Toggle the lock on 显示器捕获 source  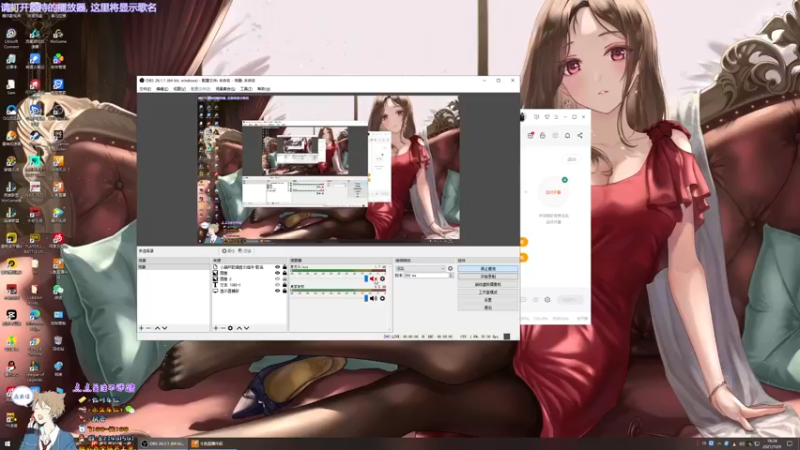tap(284, 291)
